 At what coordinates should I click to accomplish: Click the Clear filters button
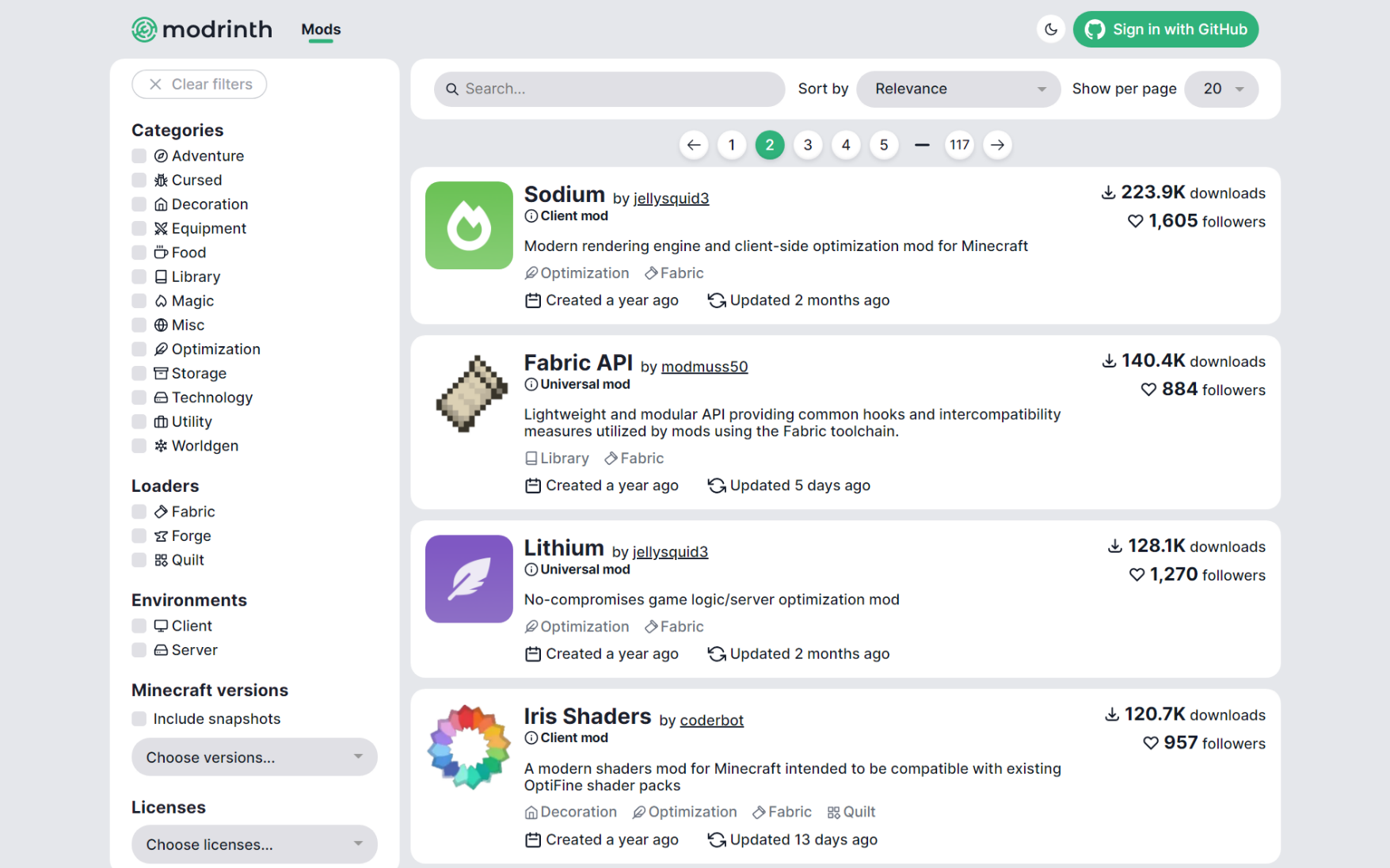(200, 84)
